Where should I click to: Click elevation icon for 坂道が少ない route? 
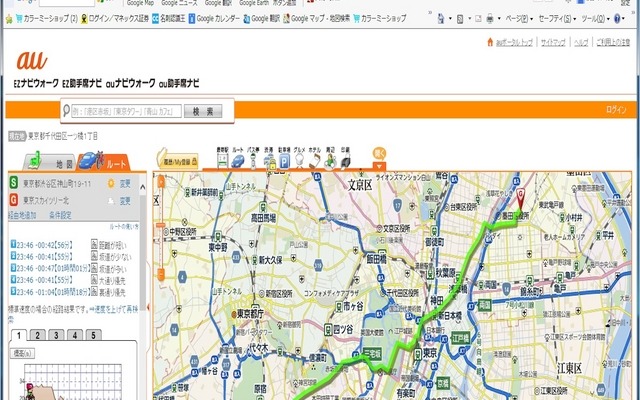[x=94, y=256]
